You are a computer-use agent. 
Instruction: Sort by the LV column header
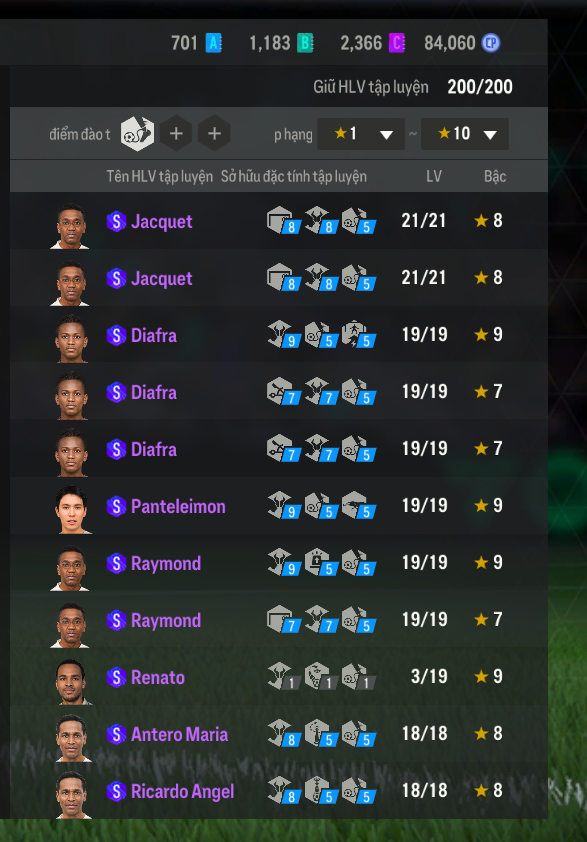(x=434, y=176)
